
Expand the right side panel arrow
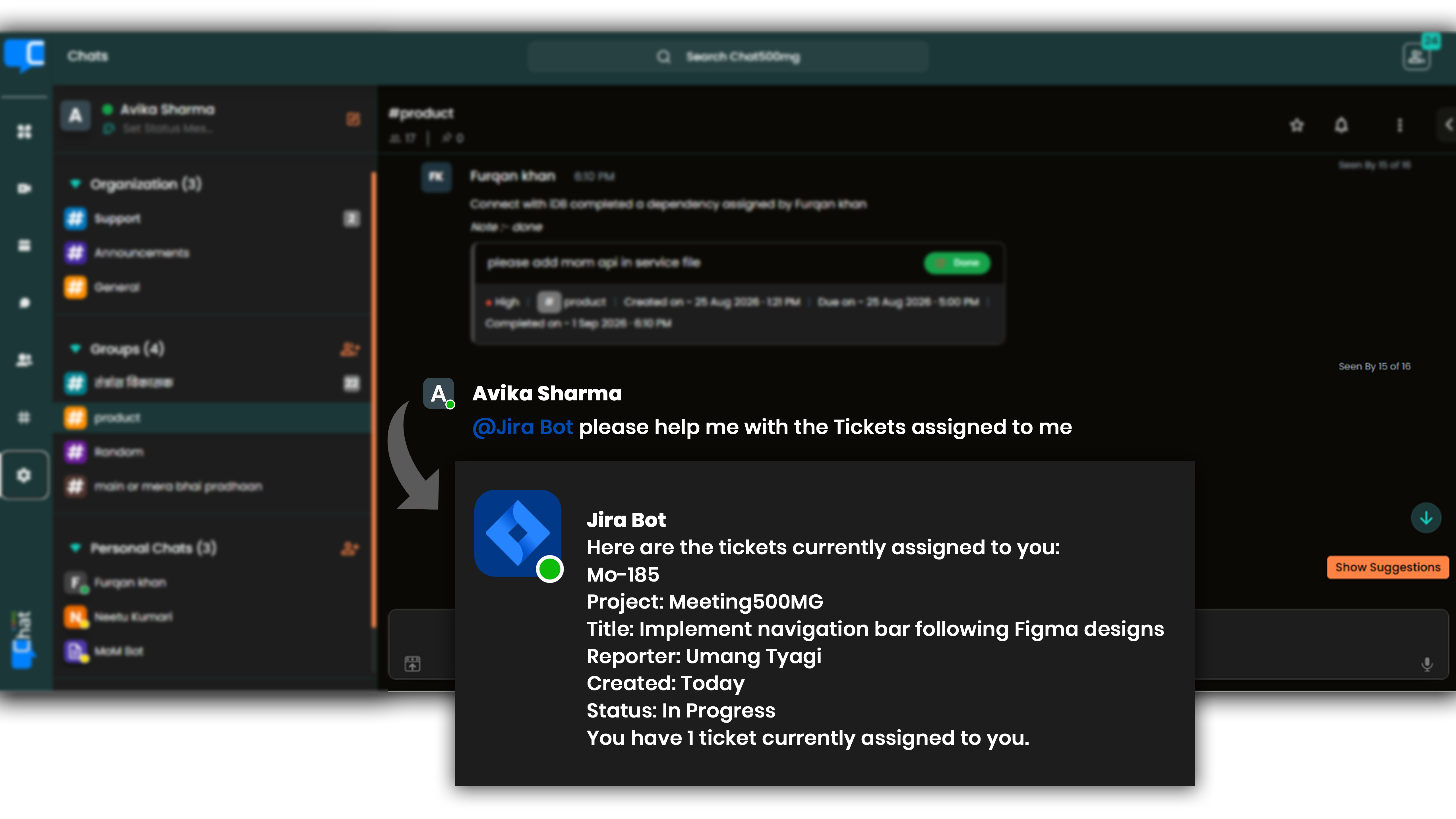pyautogui.click(x=1448, y=125)
